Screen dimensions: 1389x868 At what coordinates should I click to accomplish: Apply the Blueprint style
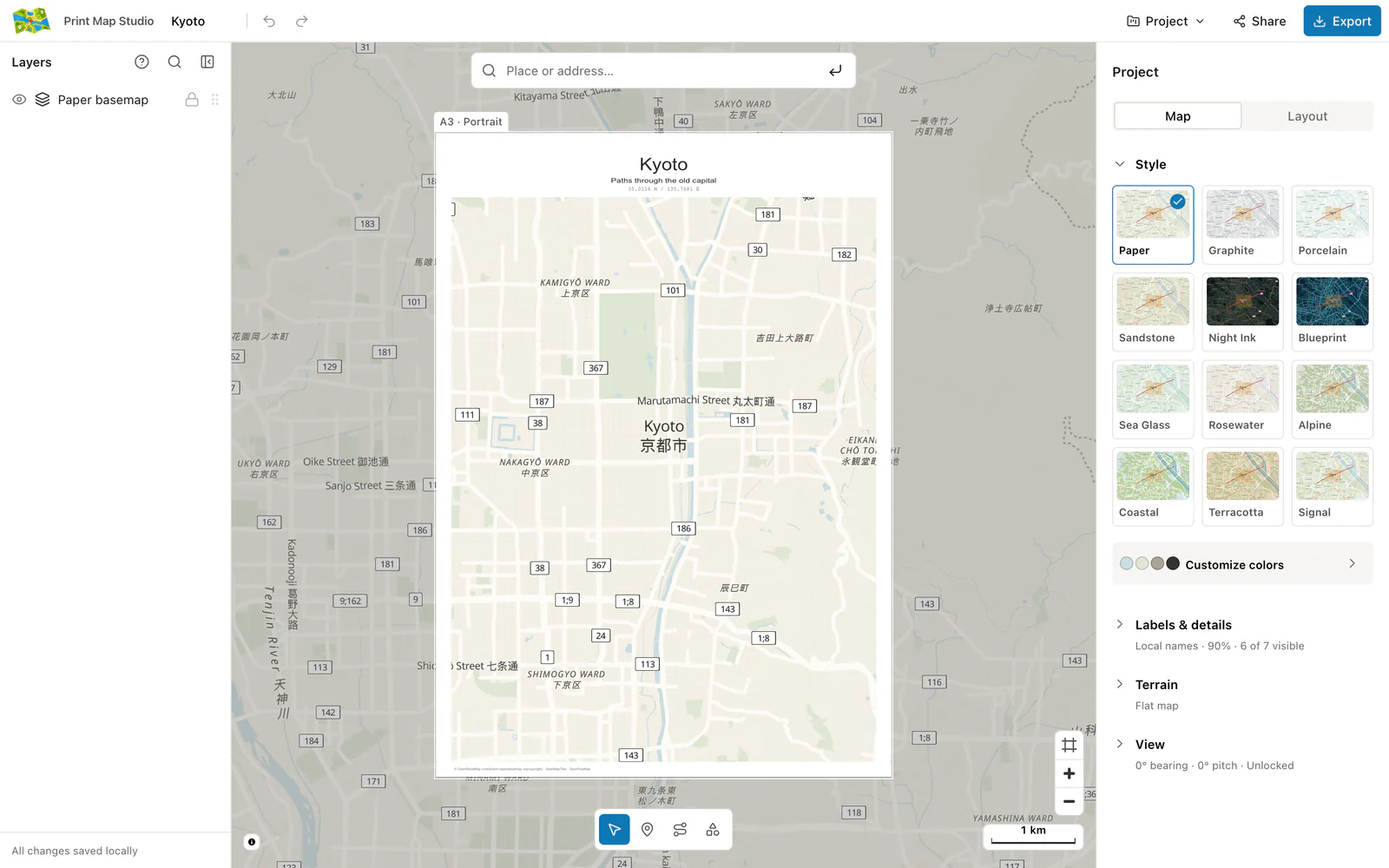pos(1333,312)
